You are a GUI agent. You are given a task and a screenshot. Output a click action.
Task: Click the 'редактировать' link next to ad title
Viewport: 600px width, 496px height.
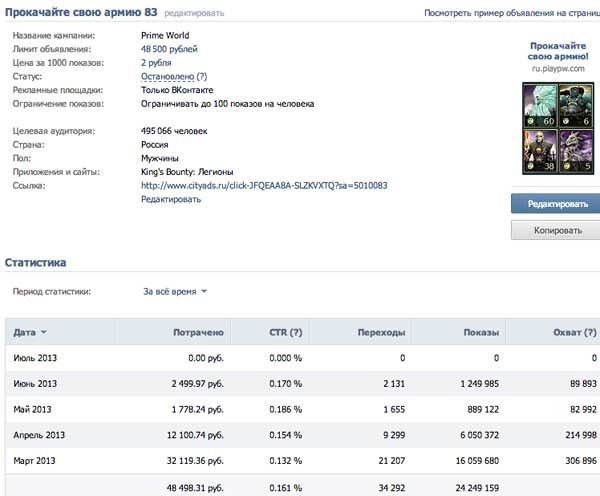[x=194, y=13]
